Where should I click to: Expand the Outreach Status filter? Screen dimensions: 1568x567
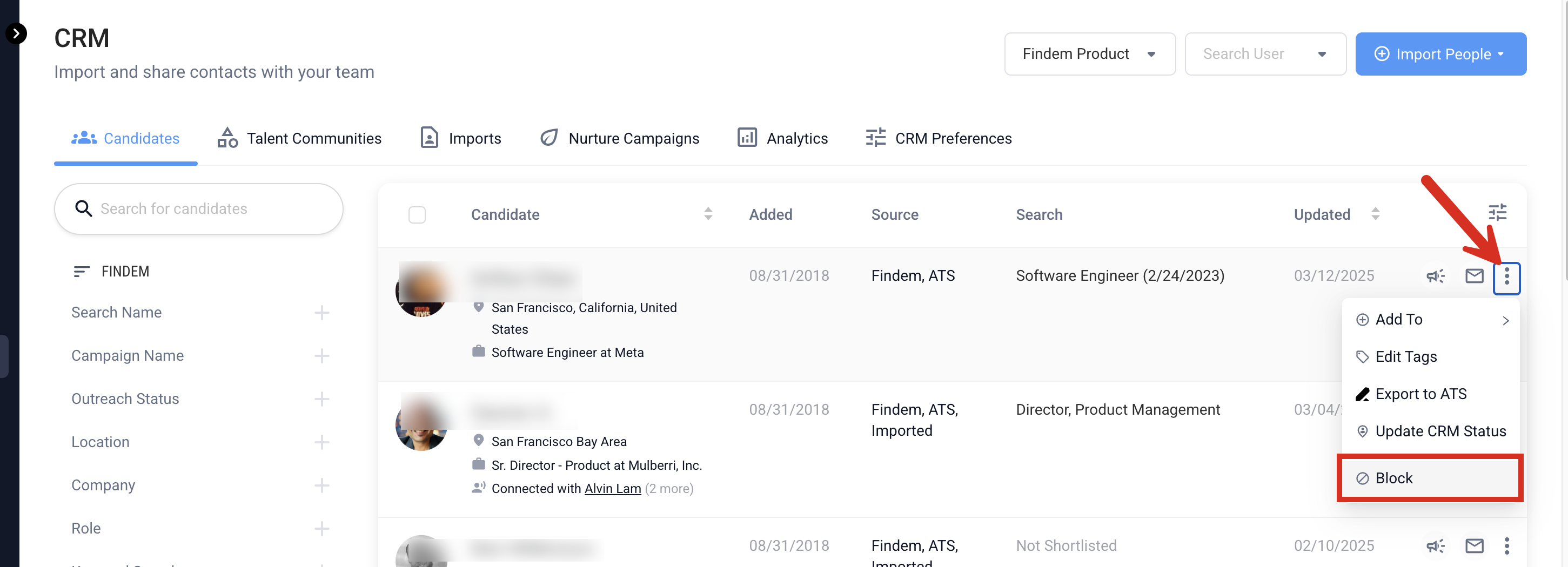[x=321, y=399]
